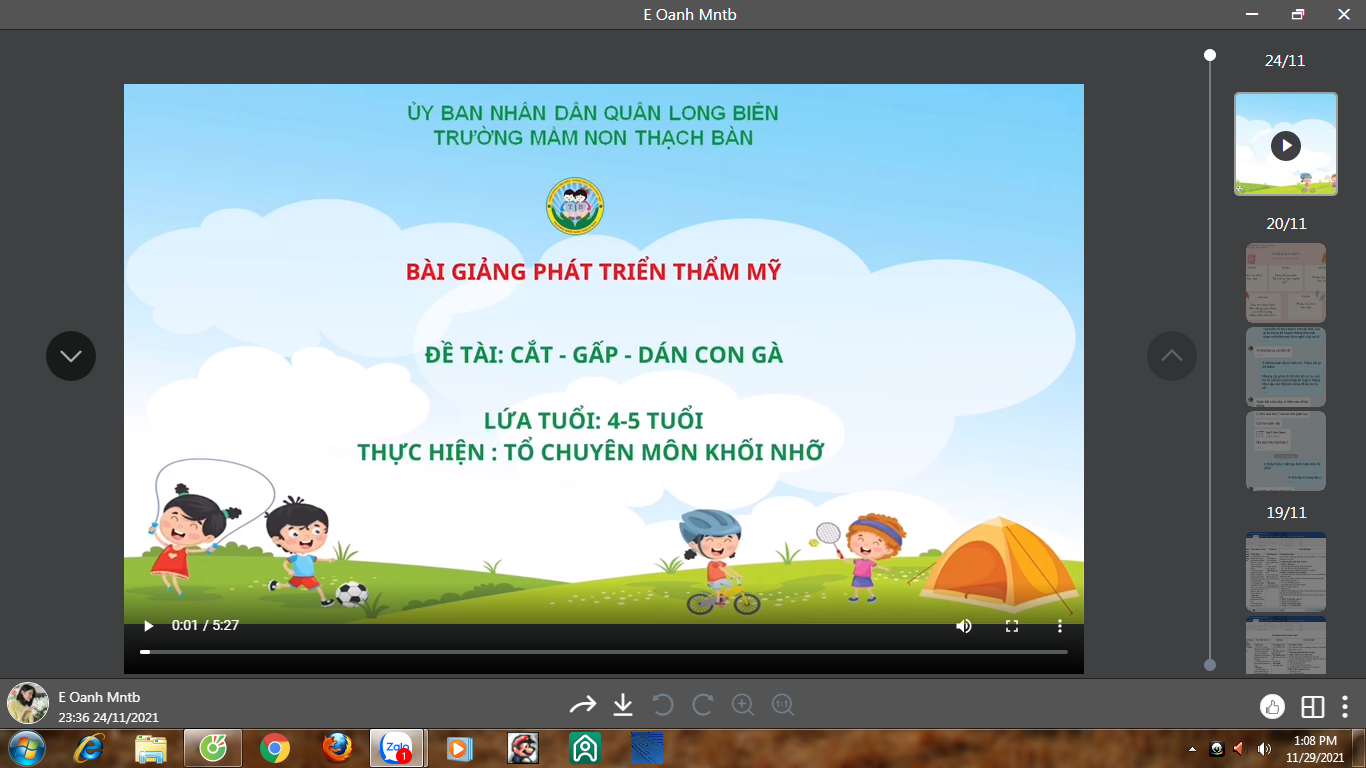
Task: Toggle the thumbnail side panel layout icon
Action: (x=1312, y=707)
